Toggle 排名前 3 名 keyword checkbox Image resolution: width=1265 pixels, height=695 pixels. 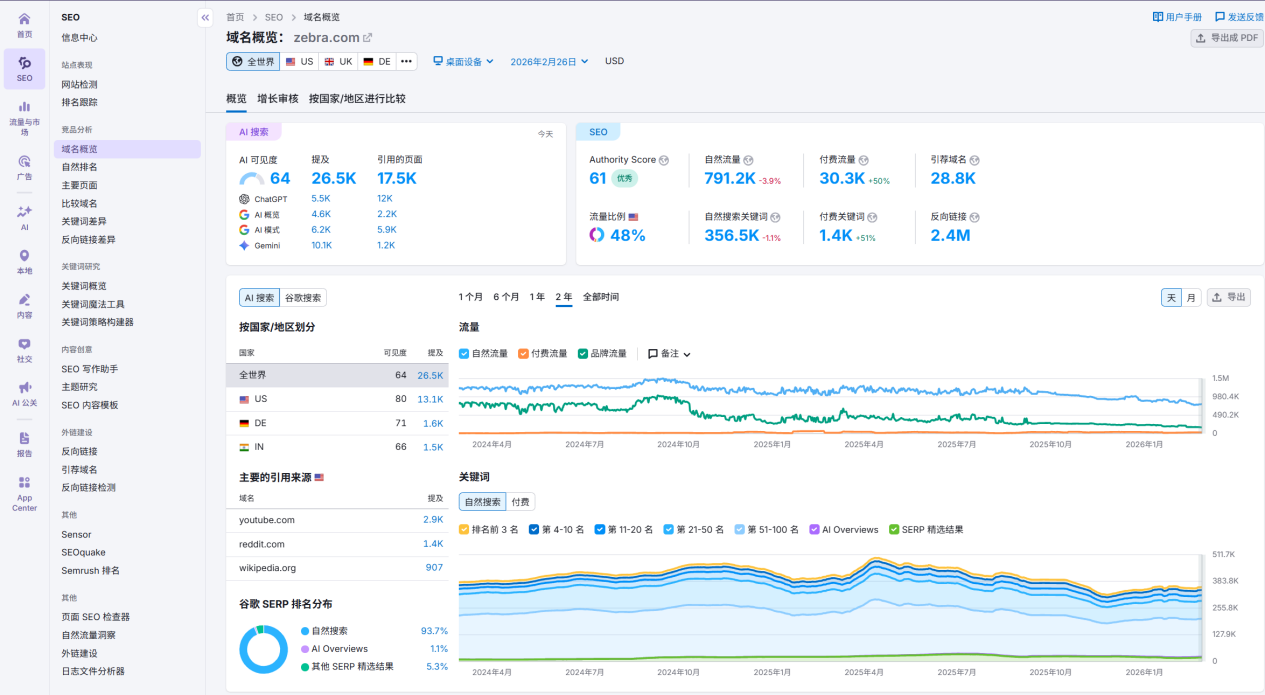pyautogui.click(x=464, y=529)
